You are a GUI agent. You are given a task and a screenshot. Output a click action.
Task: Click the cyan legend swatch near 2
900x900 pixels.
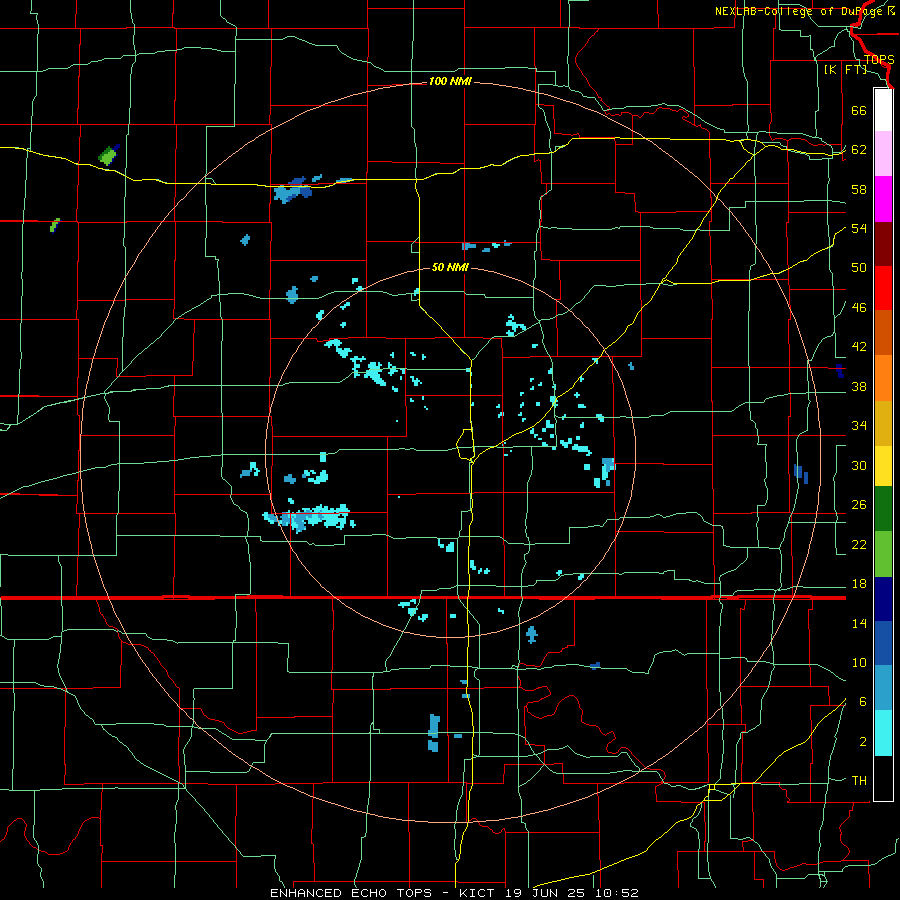pos(883,733)
